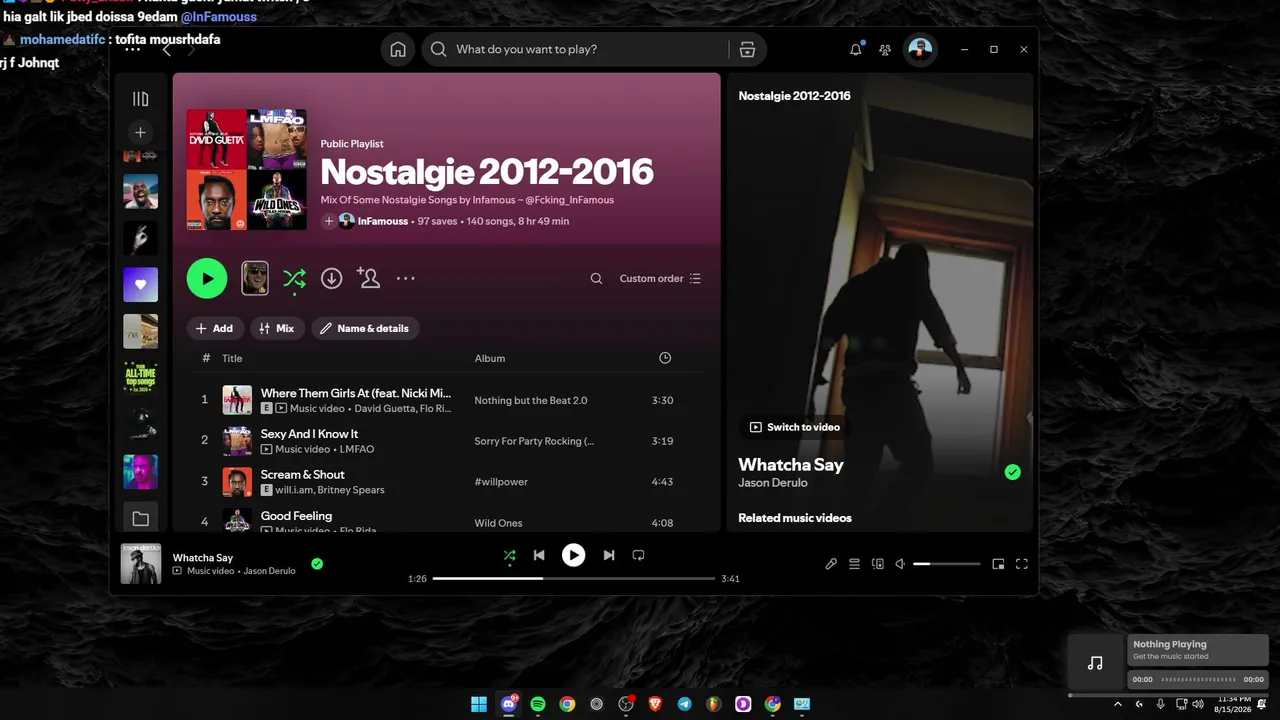This screenshot has width=1280, height=720.
Task: Click player bar play button
Action: tap(573, 555)
